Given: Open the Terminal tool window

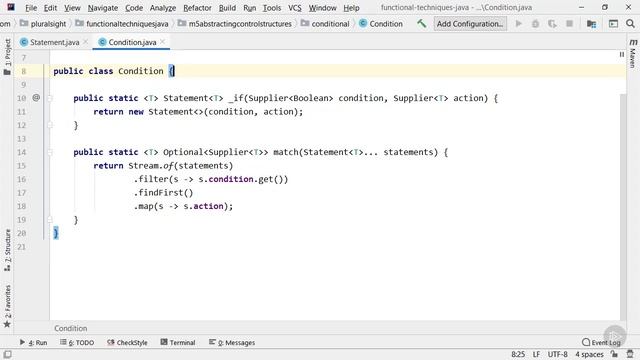Looking at the screenshot, I should tap(178, 342).
